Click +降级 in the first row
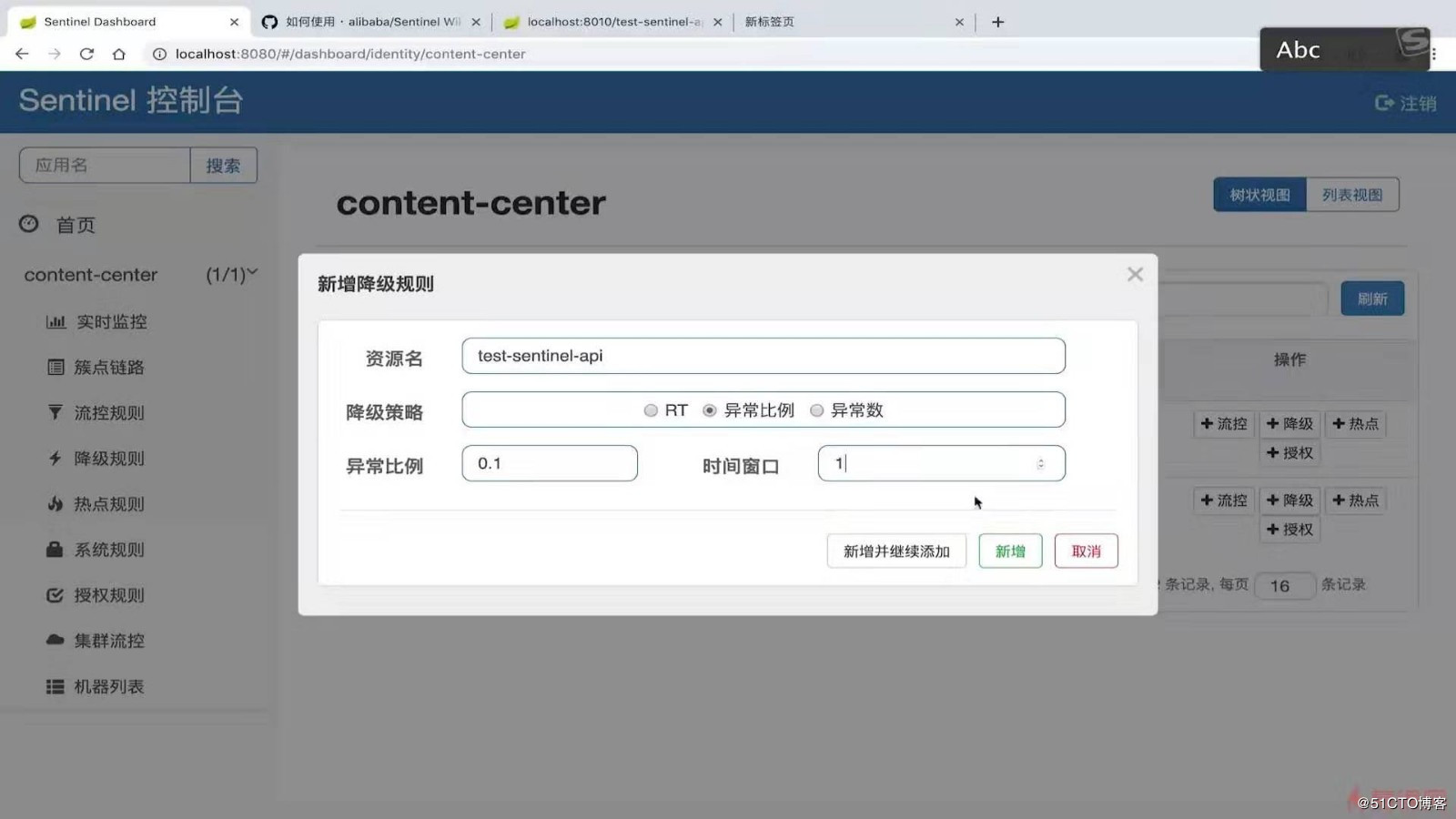Image resolution: width=1456 pixels, height=819 pixels. click(x=1289, y=424)
